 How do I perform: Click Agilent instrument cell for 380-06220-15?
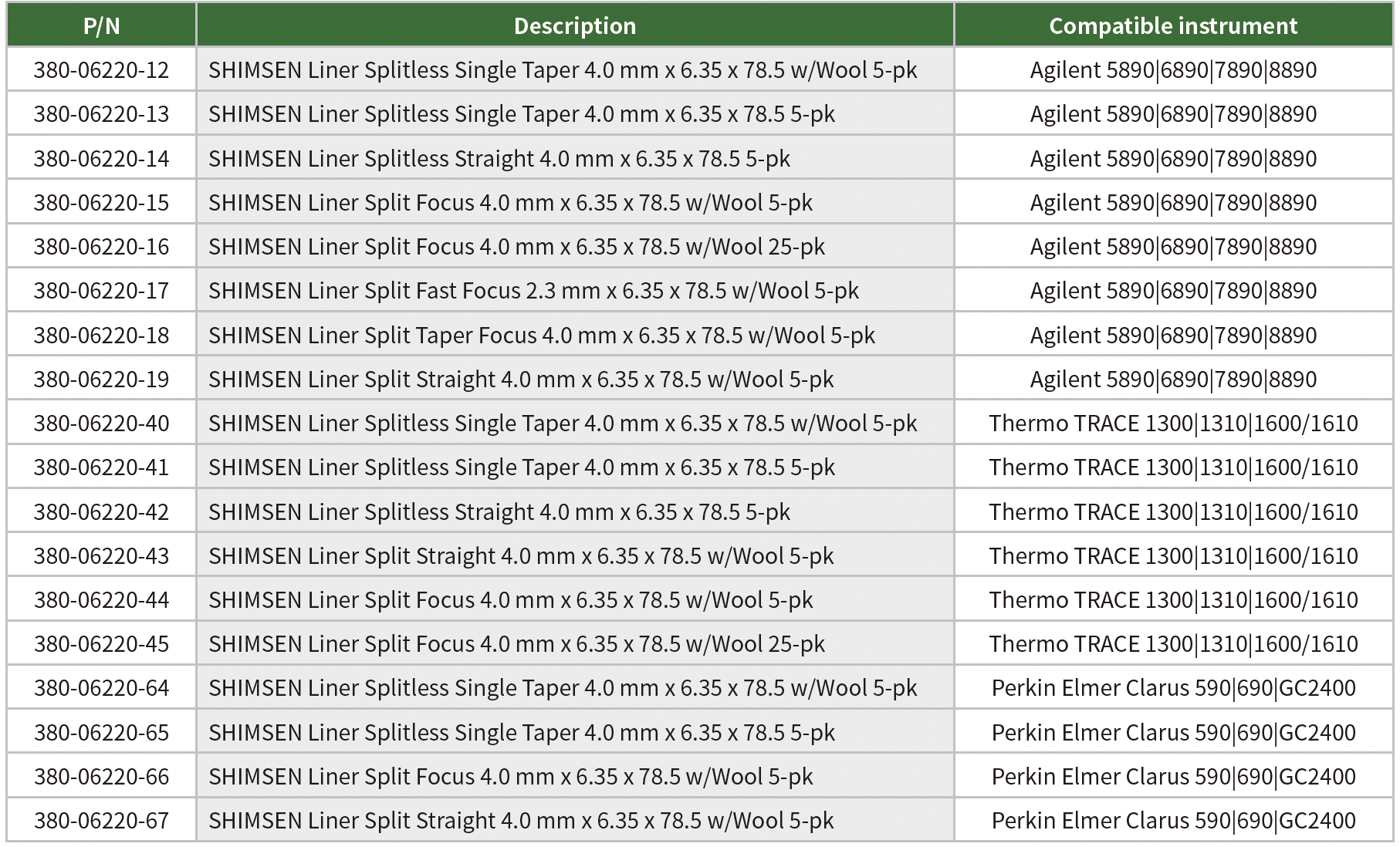tap(1173, 203)
